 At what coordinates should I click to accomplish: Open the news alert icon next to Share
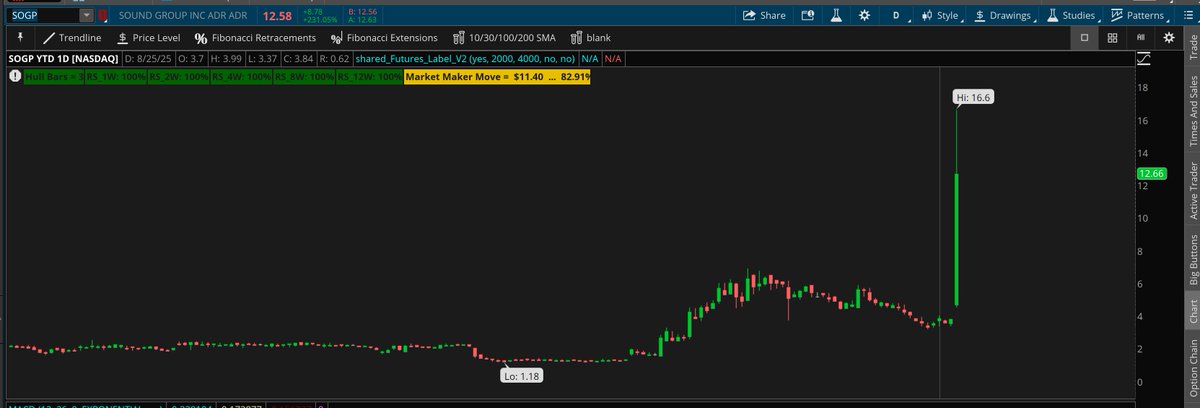coord(808,15)
